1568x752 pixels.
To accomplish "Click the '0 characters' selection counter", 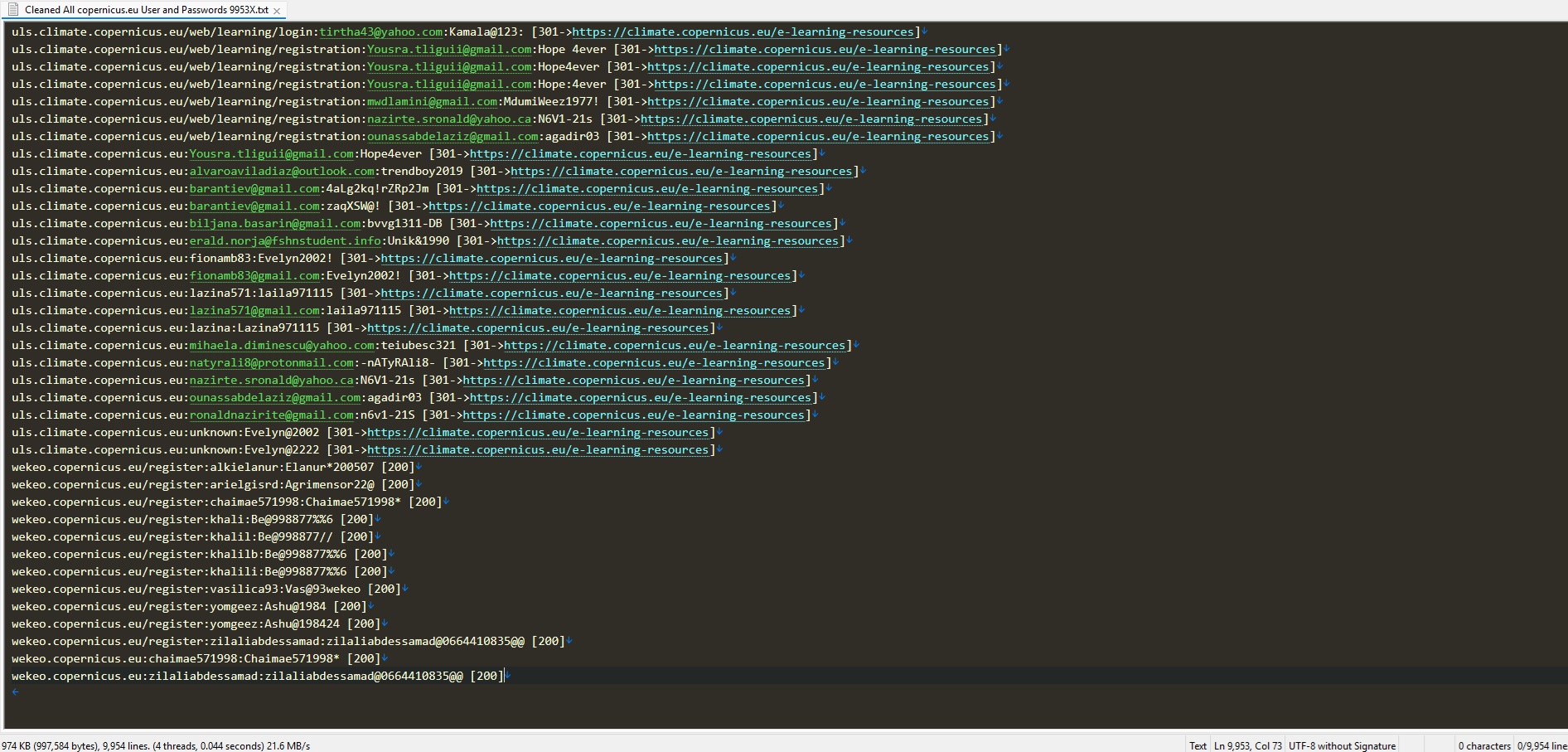I will click(x=1484, y=745).
